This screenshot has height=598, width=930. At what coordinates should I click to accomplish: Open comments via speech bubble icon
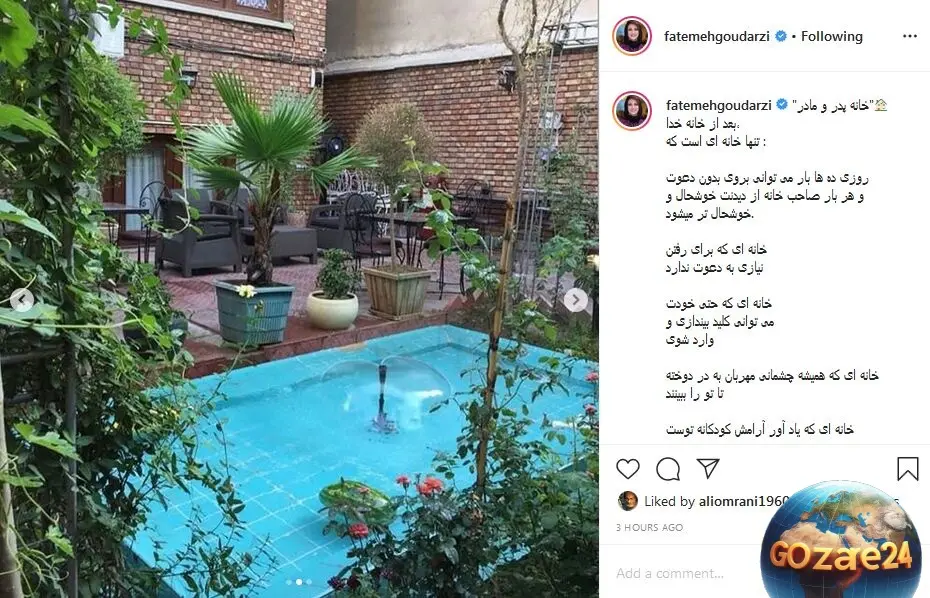click(x=668, y=469)
